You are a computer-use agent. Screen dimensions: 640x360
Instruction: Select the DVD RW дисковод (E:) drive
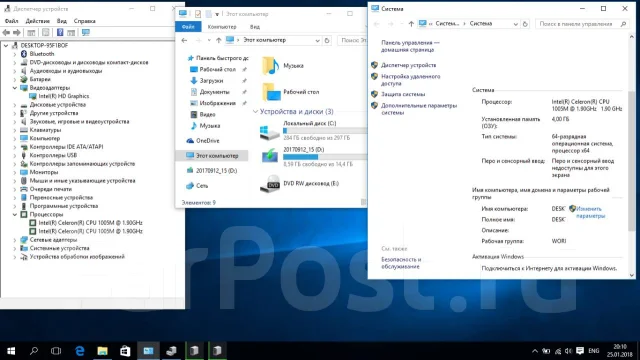[299, 184]
